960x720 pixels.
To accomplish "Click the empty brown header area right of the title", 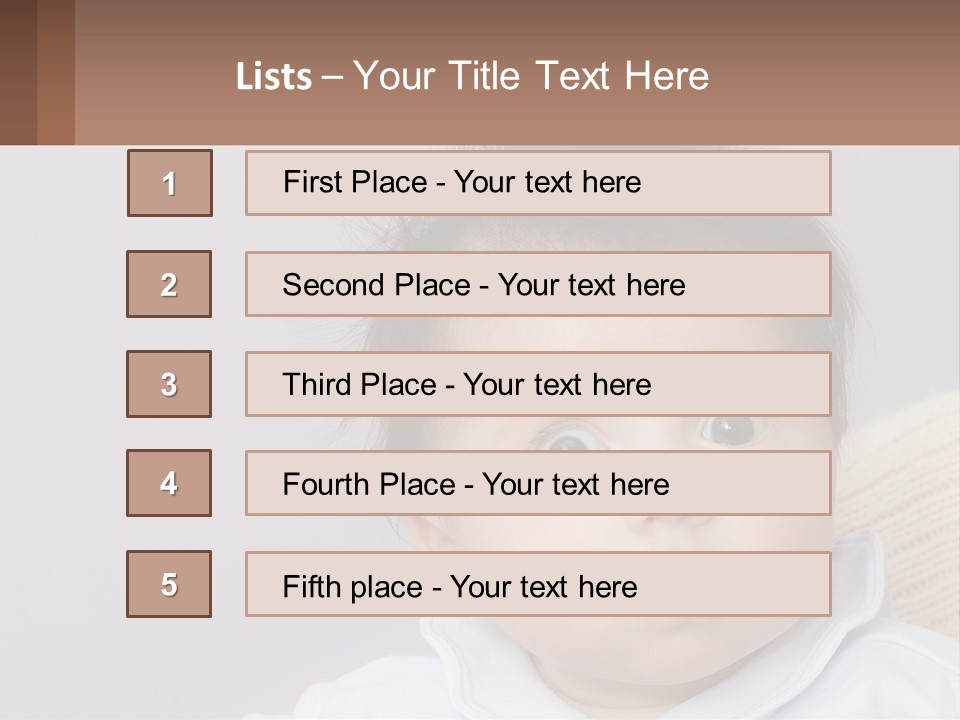I will click(840, 76).
